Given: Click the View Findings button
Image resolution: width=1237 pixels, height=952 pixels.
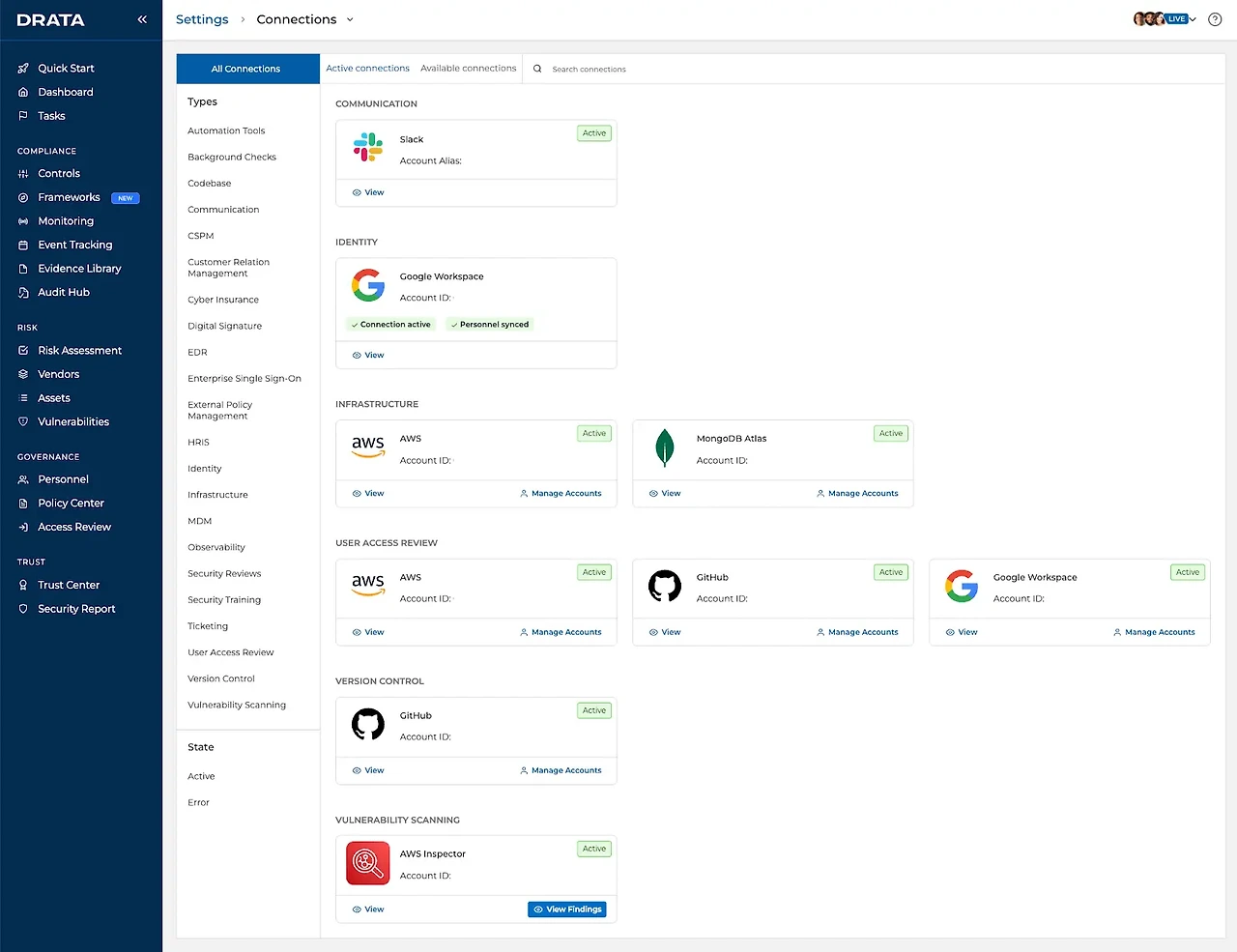Looking at the screenshot, I should (x=567, y=909).
